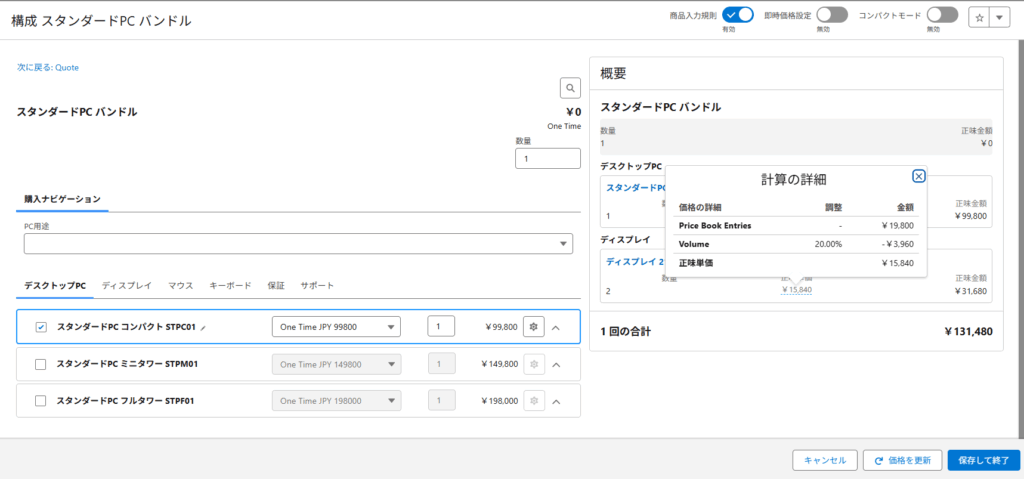Open dropdown arrow next to star button

(x=1000, y=18)
